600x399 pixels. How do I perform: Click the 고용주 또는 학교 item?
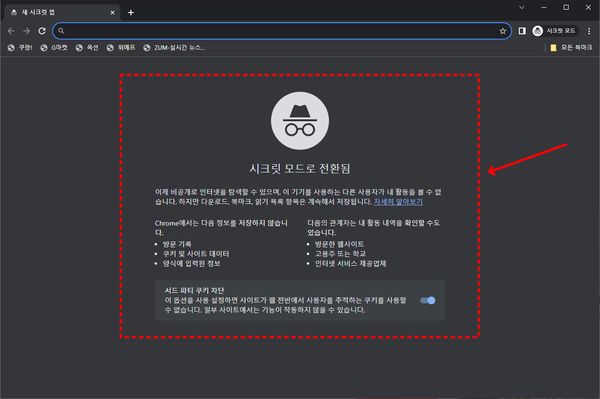click(x=340, y=254)
